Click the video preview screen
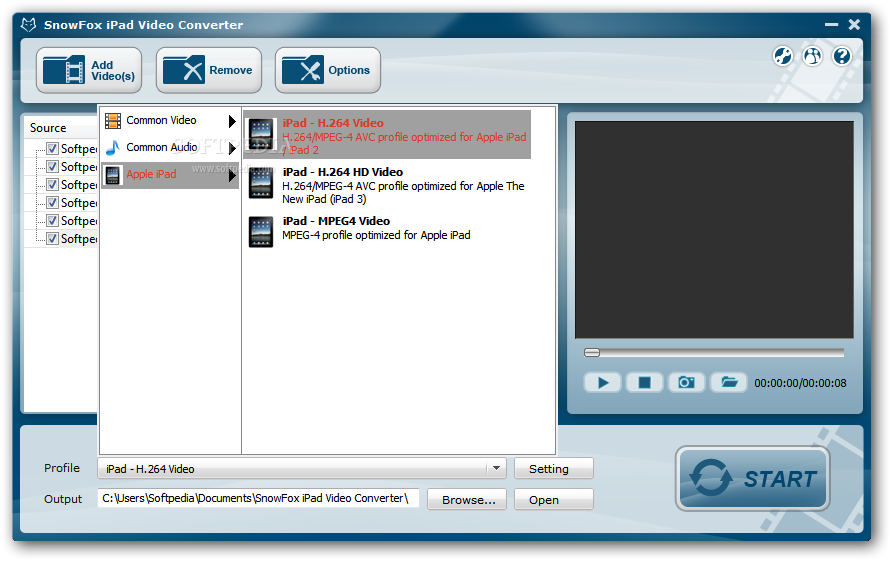 (x=714, y=230)
